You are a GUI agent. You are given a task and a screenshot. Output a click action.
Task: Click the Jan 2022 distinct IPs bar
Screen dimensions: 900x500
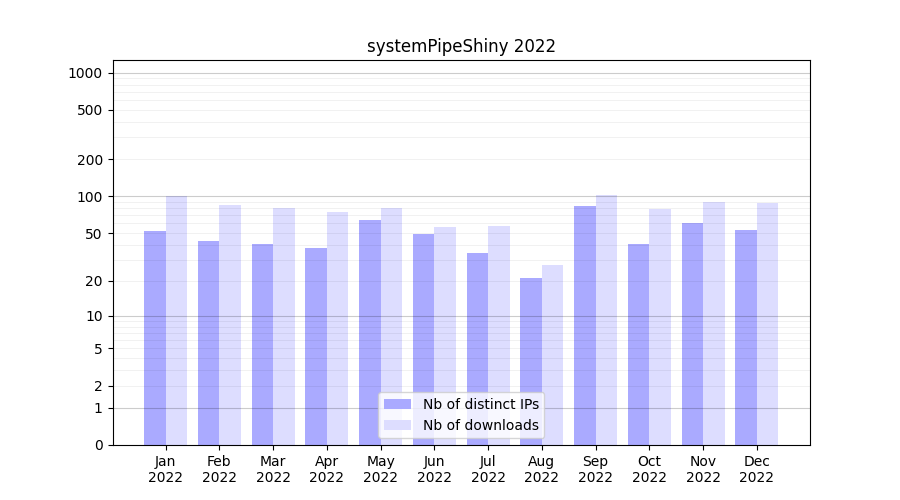pyautogui.click(x=155, y=338)
